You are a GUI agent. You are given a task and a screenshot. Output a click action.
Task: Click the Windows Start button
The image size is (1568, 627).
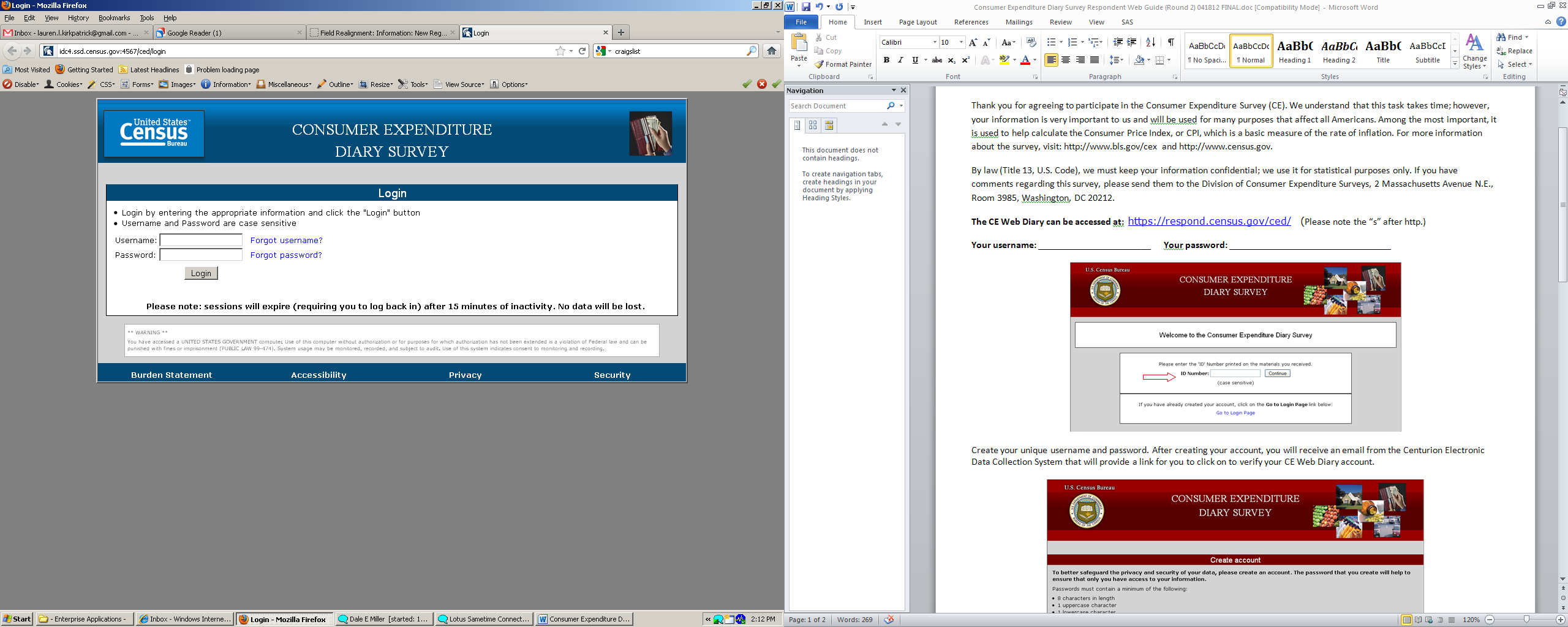[x=17, y=619]
